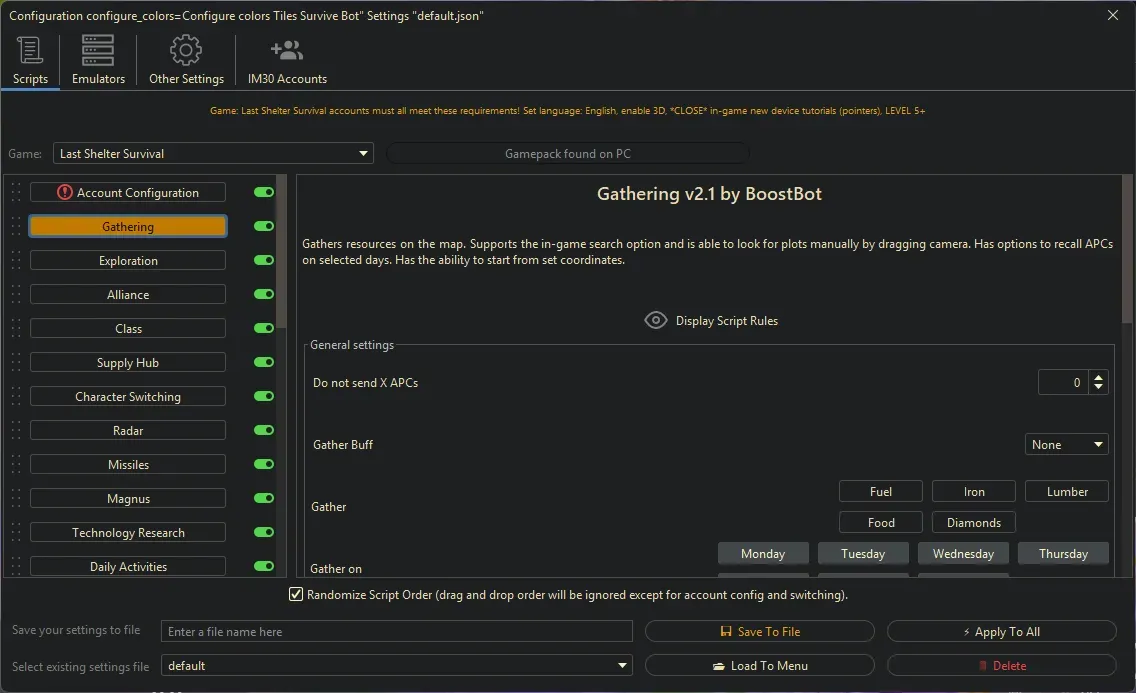This screenshot has height=693, width=1136.
Task: Select the Supply Hub script
Action: pyautogui.click(x=128, y=363)
